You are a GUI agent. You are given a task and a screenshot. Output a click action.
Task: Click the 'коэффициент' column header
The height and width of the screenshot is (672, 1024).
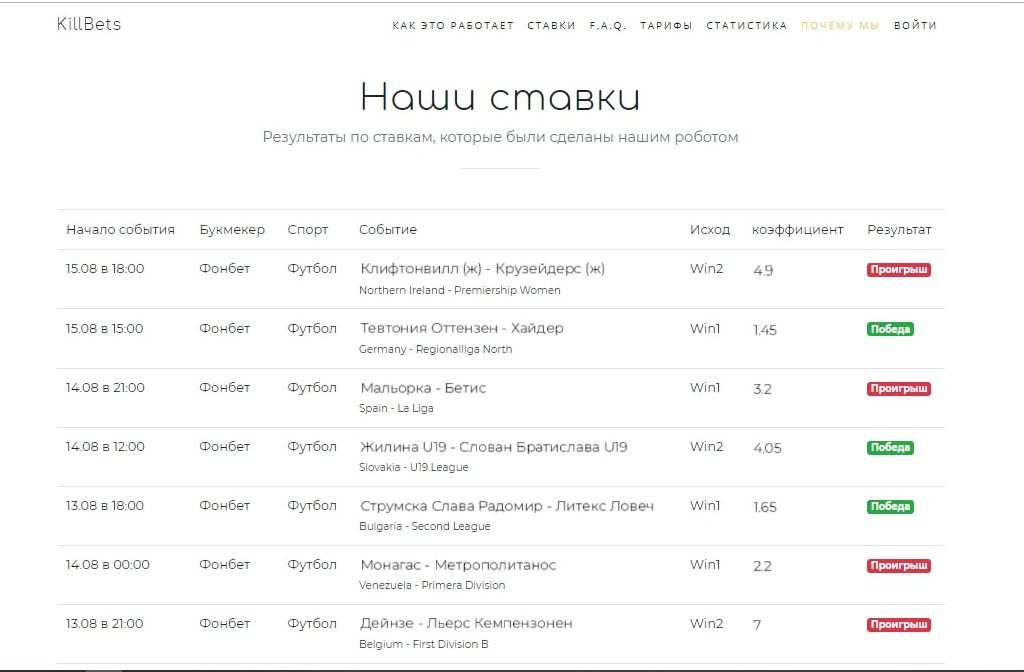797,230
